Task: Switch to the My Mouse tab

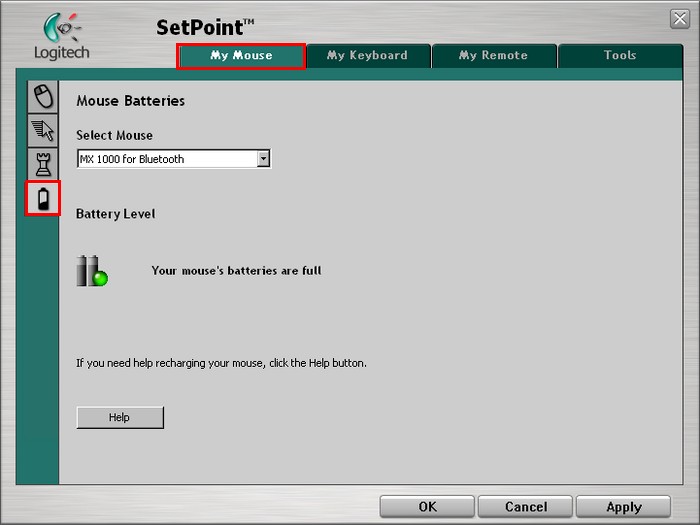Action: pos(241,56)
